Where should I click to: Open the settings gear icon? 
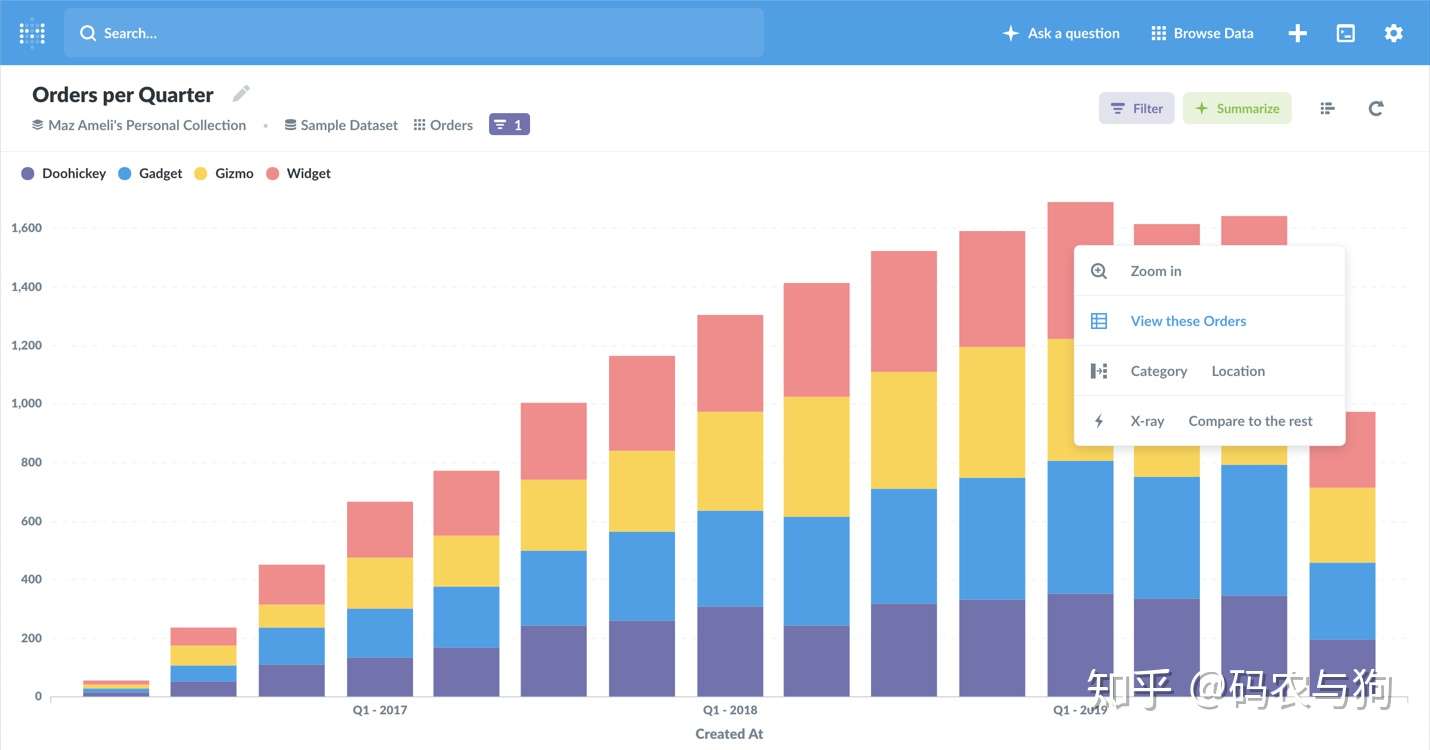tap(1394, 33)
